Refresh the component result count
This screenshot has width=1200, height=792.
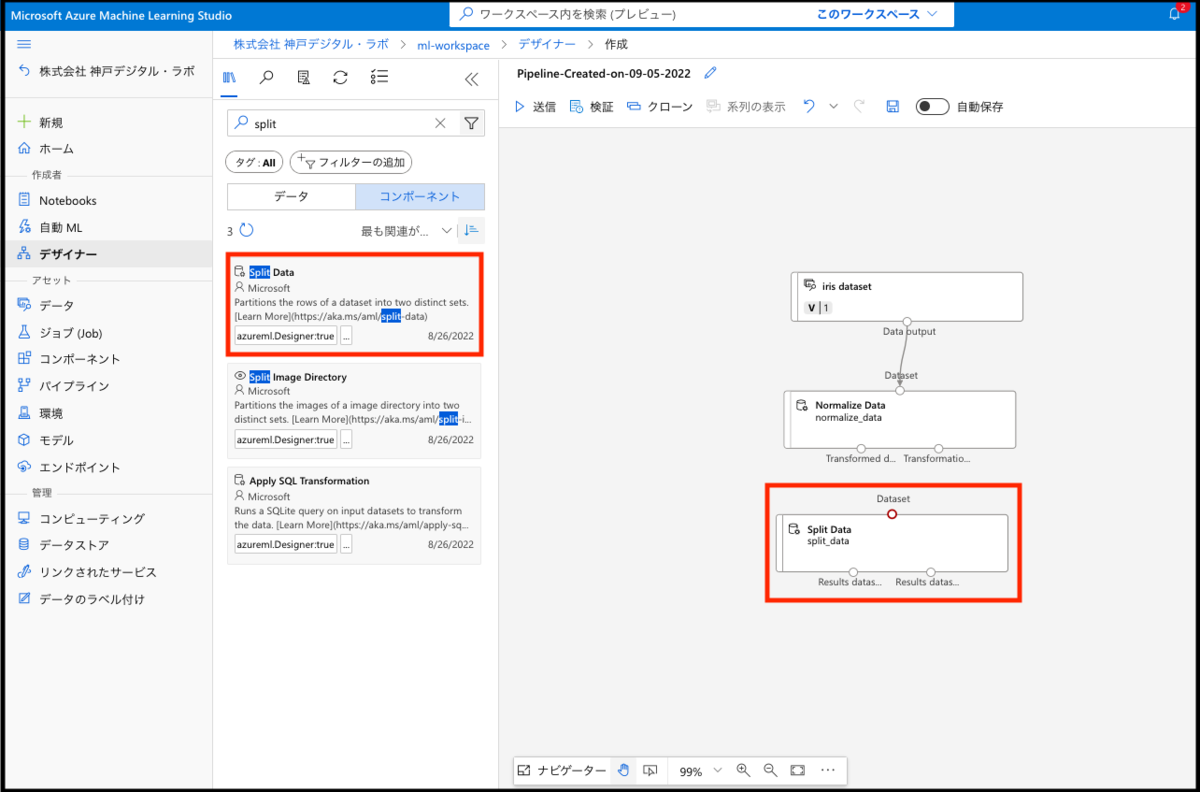(x=246, y=231)
